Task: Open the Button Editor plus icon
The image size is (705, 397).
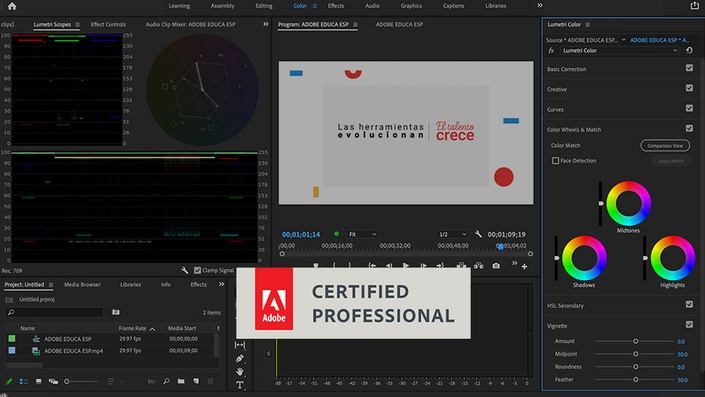Action: point(524,267)
